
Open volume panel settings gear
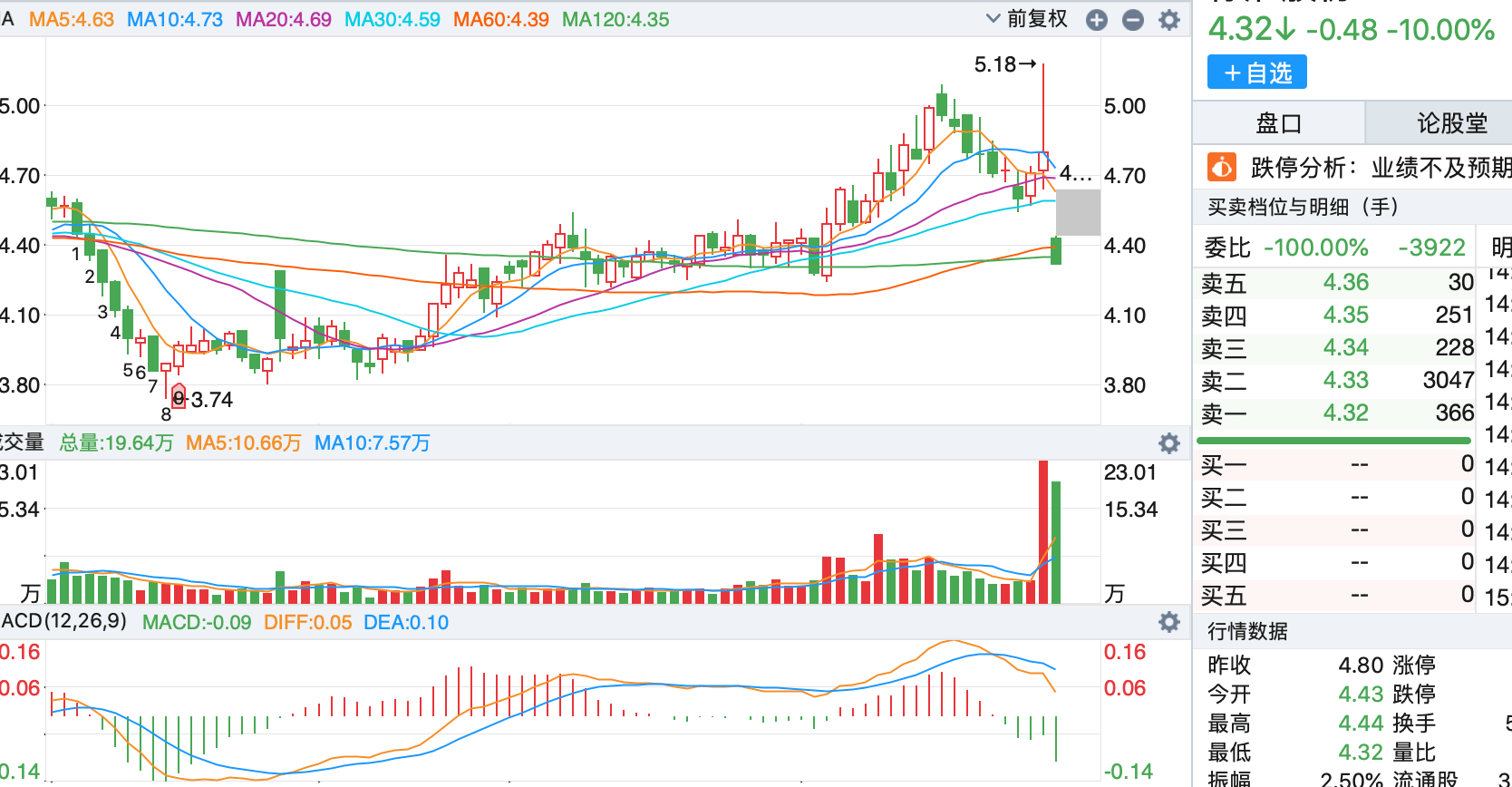pyautogui.click(x=1169, y=443)
